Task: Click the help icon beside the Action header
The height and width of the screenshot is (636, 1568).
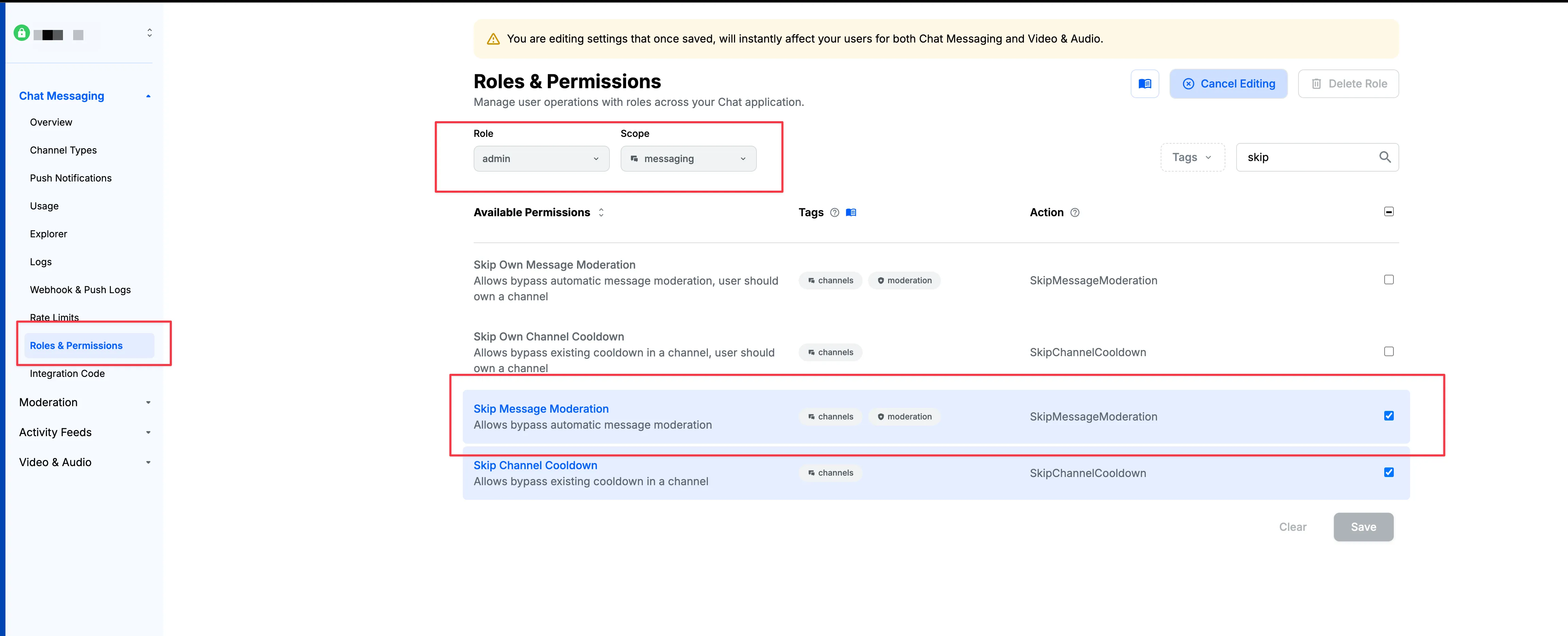Action: click(1075, 212)
